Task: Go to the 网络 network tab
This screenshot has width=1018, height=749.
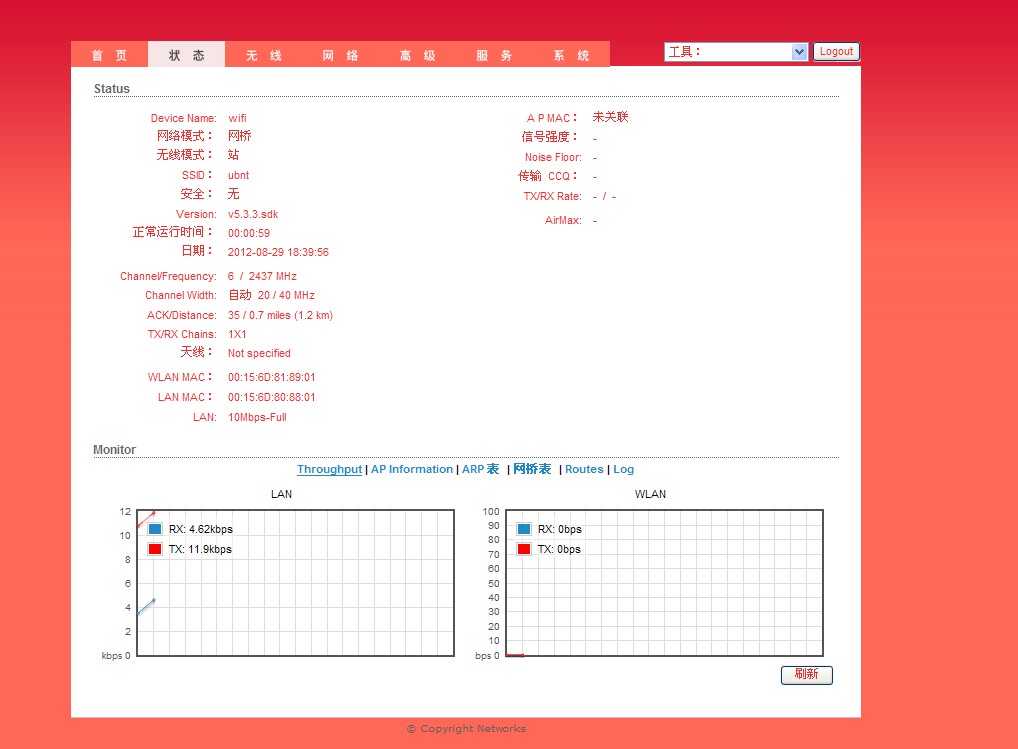Action: click(x=340, y=55)
